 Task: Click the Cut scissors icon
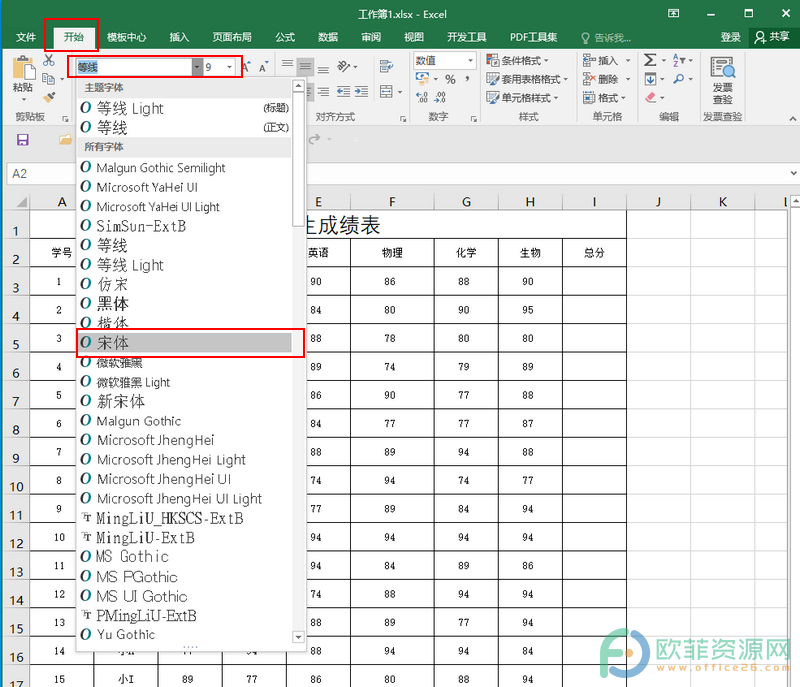click(x=49, y=60)
